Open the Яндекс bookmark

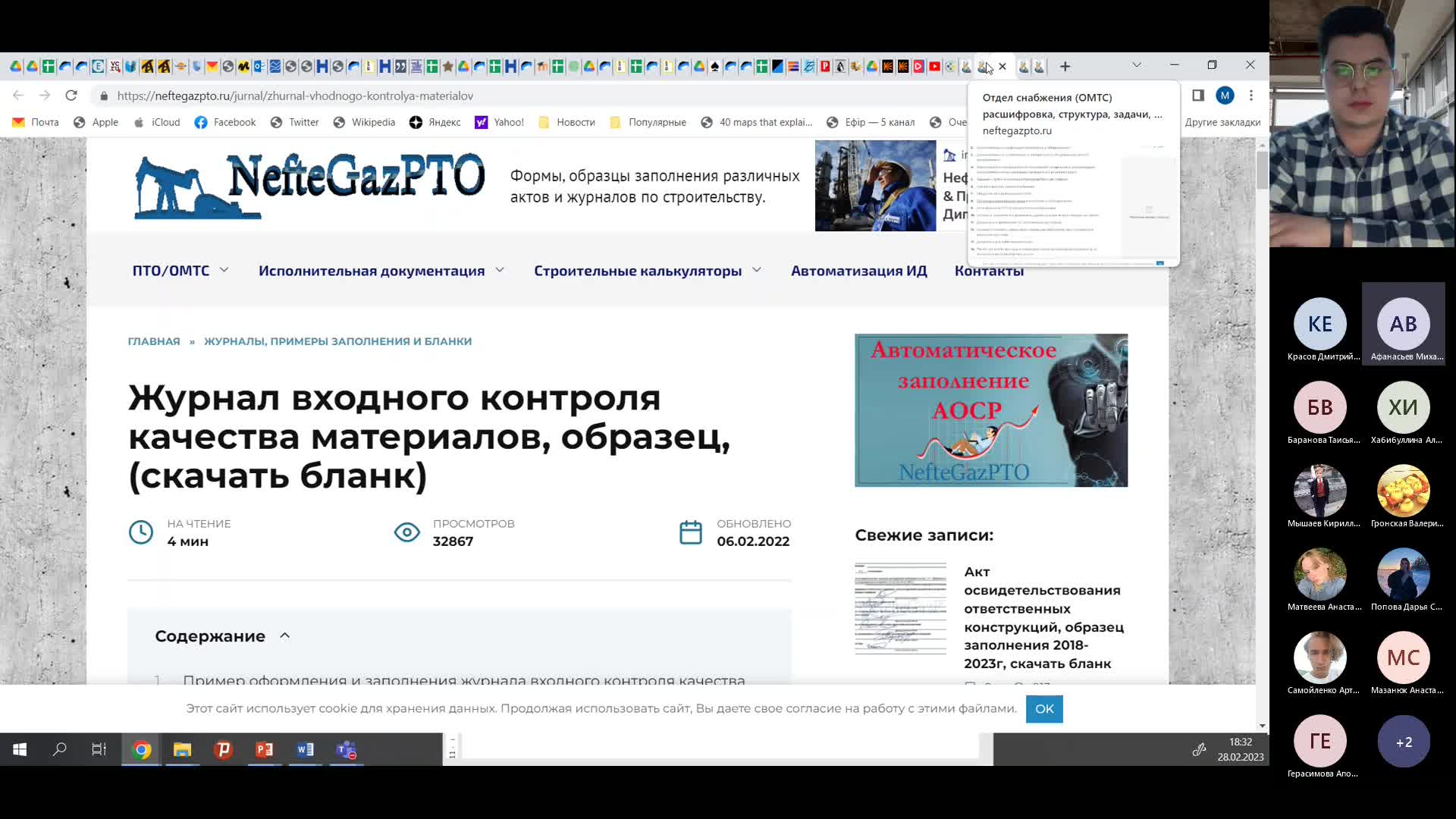(435, 122)
